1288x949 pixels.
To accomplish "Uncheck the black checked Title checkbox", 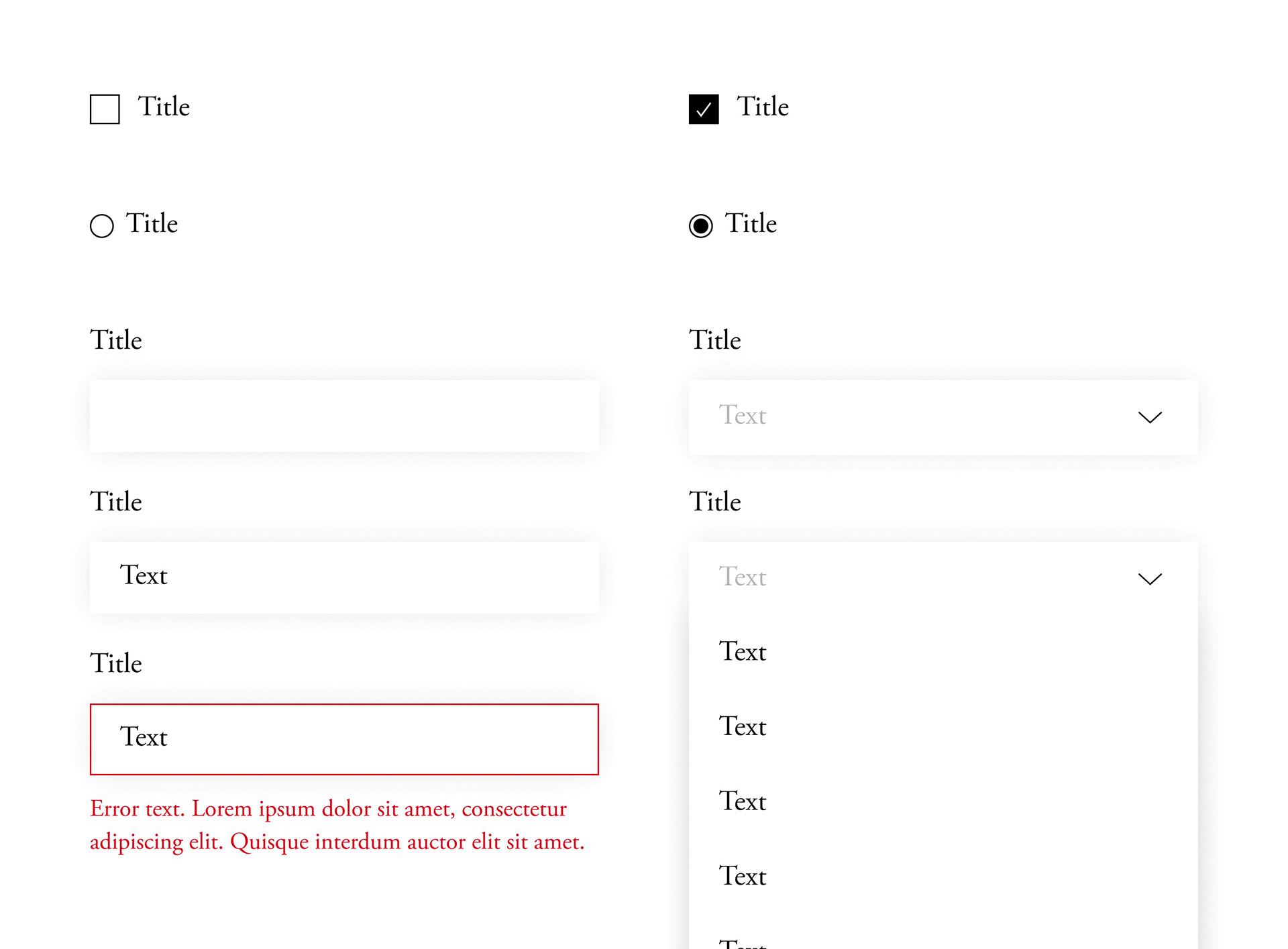I will [704, 109].
